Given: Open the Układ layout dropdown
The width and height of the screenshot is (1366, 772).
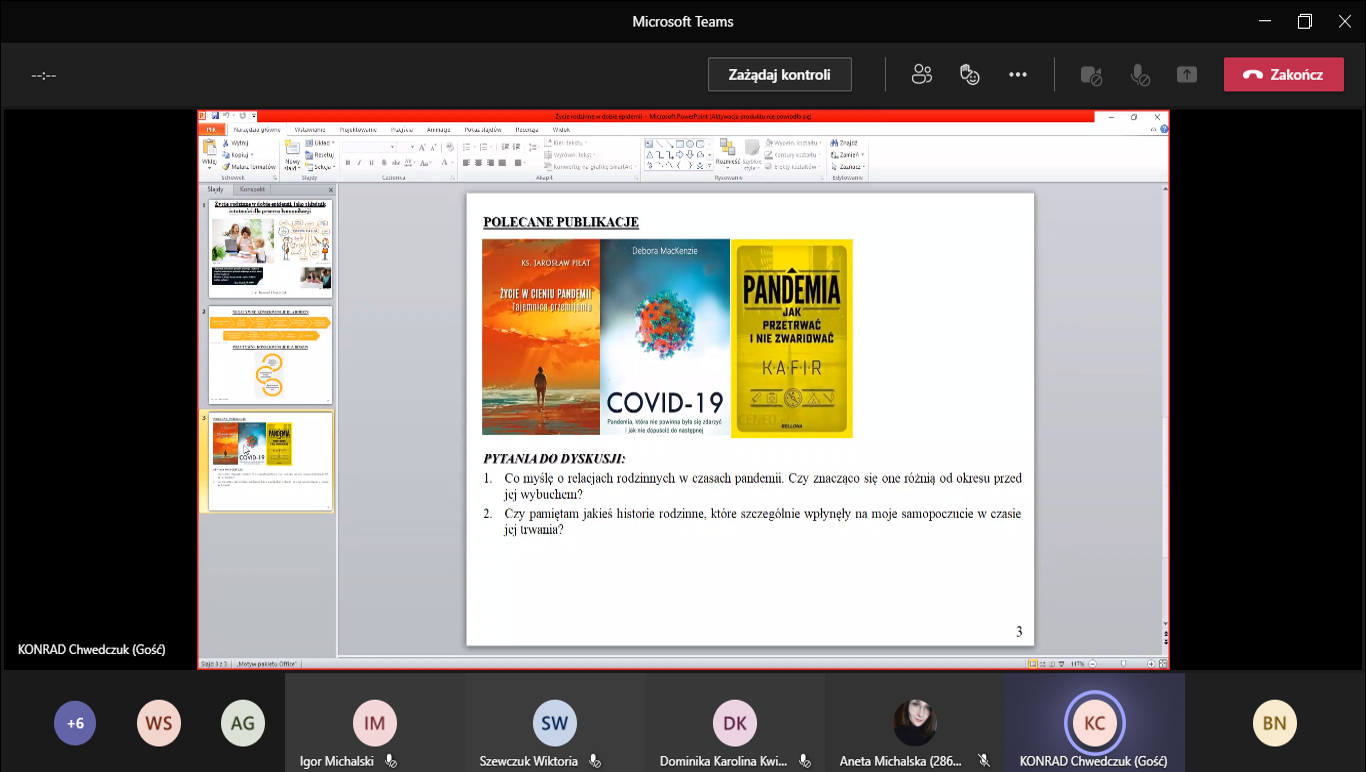Looking at the screenshot, I should 321,143.
